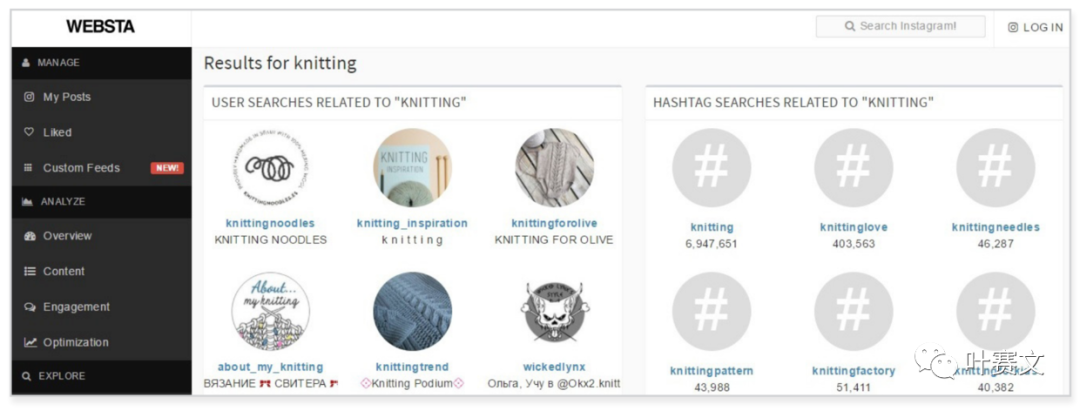Click the wickedlynx skull avatar
The width and height of the screenshot is (1080, 411).
tap(554, 311)
